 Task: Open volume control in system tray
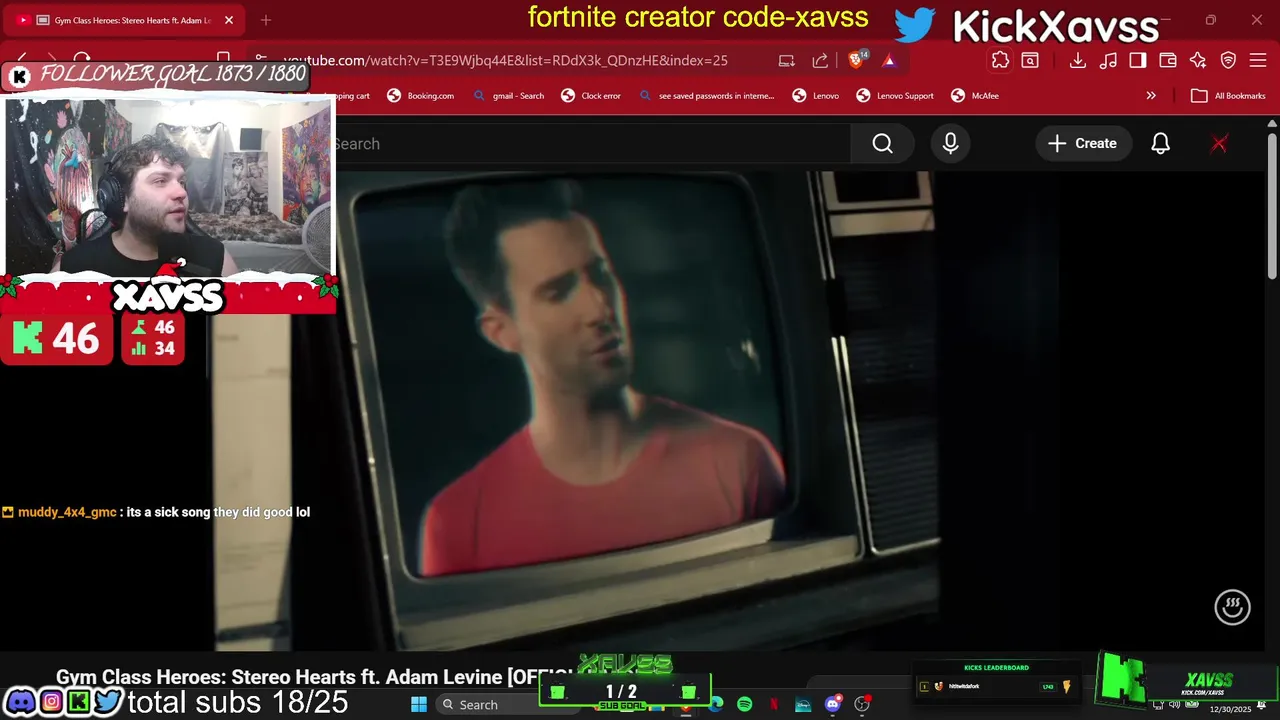pyautogui.click(x=1175, y=704)
